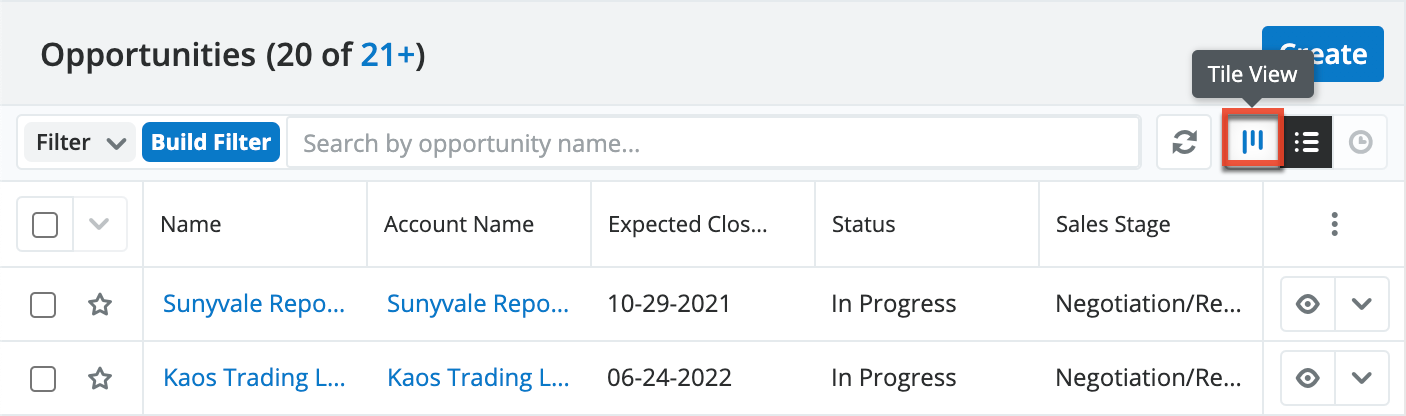Expand mass actions dropdown beside select-all

[x=98, y=225]
